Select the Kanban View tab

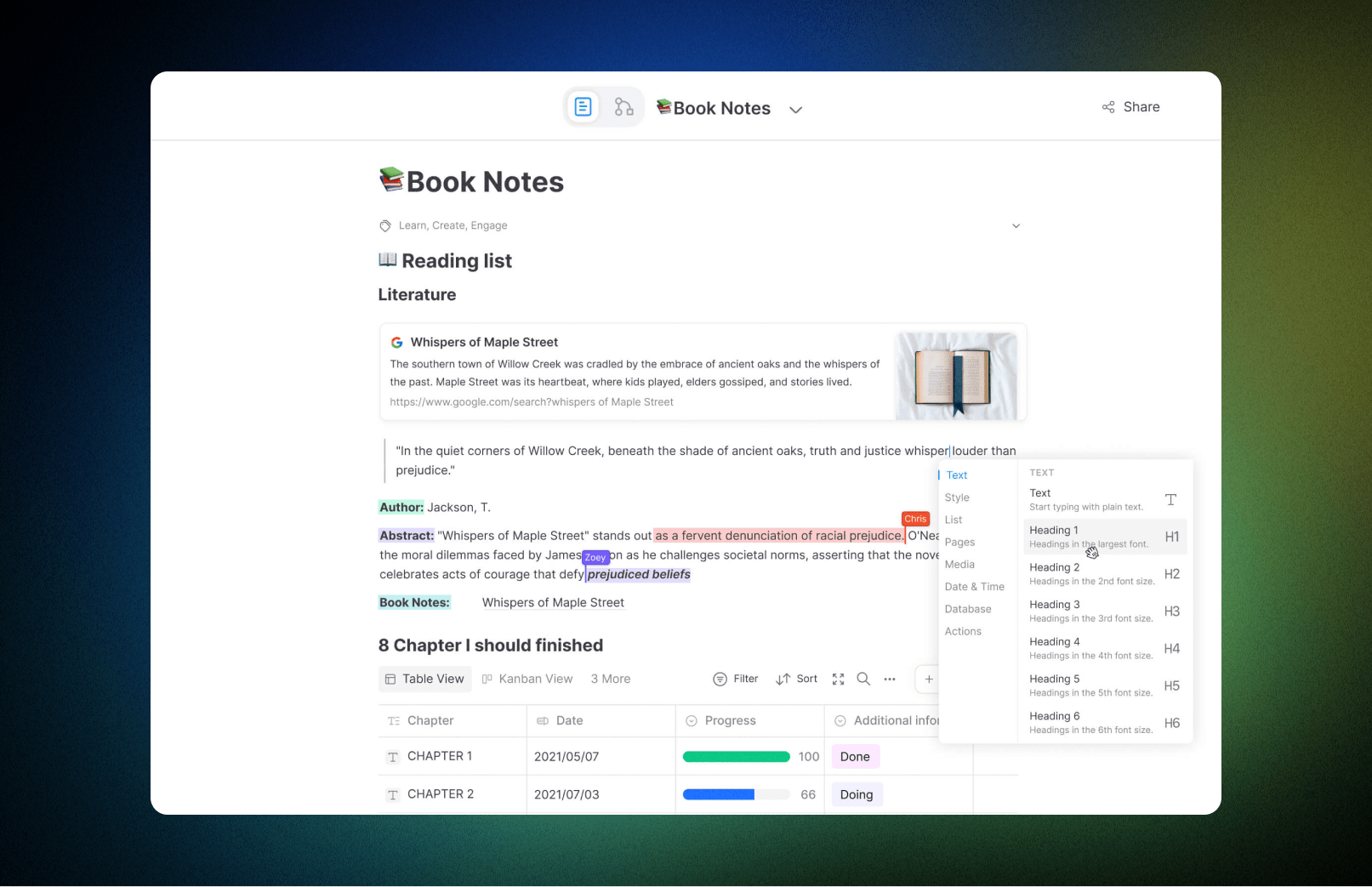click(x=527, y=679)
